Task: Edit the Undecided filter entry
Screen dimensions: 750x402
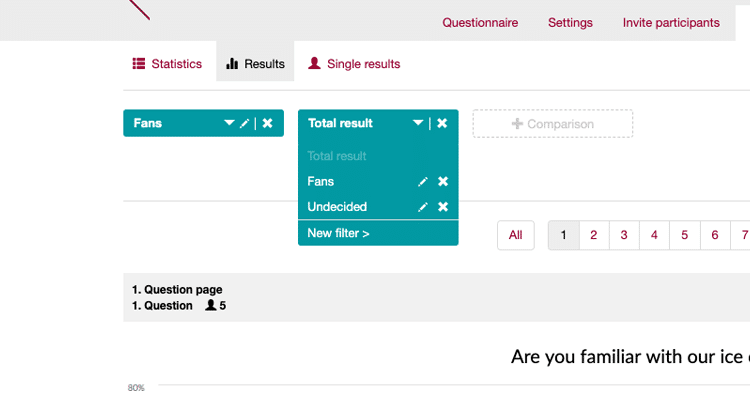Action: click(x=422, y=207)
